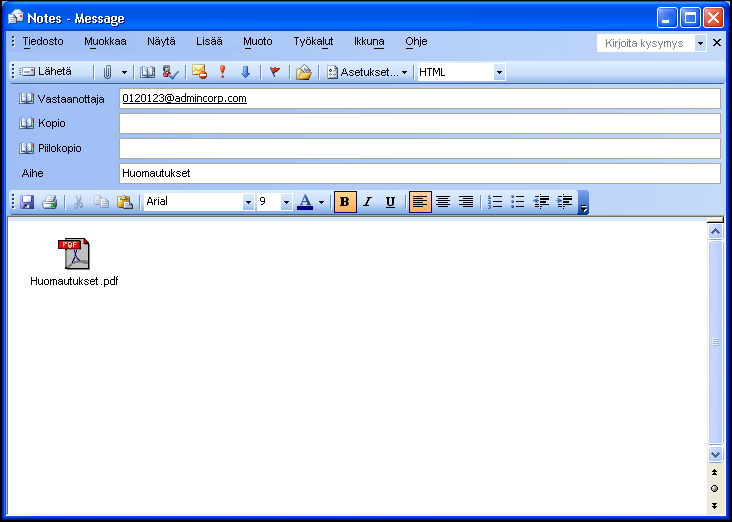Click the save floppy disk icon

click(x=27, y=202)
